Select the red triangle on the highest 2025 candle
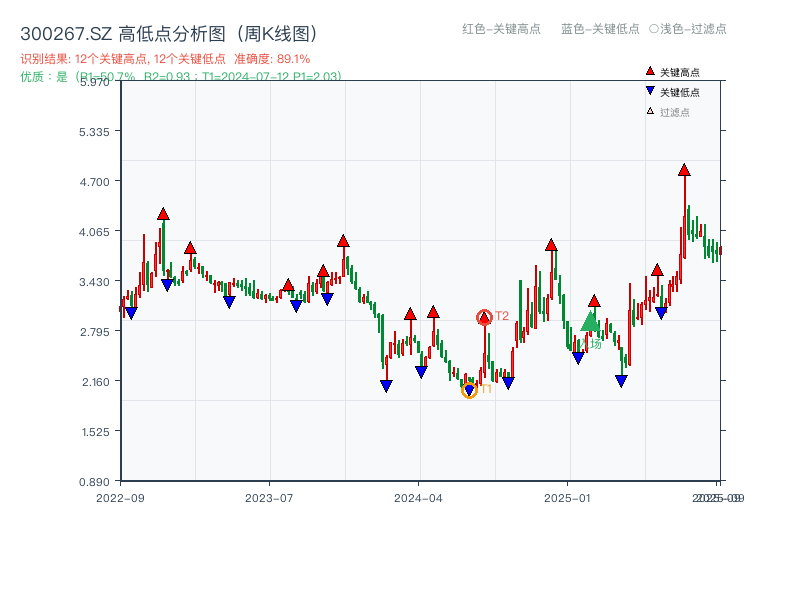This screenshot has width=800, height=600. point(683,172)
